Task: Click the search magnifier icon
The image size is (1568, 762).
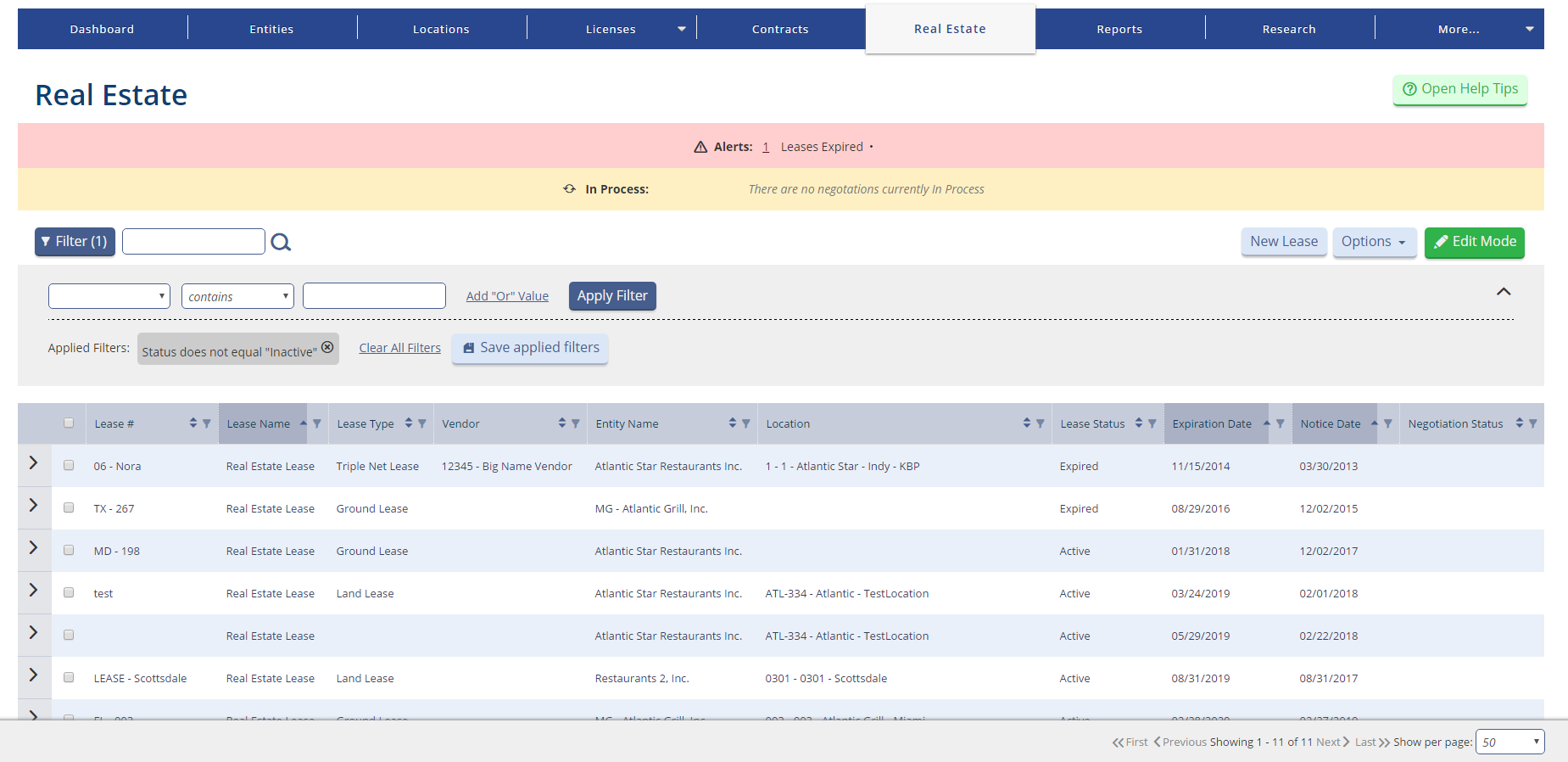Action: coord(281,243)
